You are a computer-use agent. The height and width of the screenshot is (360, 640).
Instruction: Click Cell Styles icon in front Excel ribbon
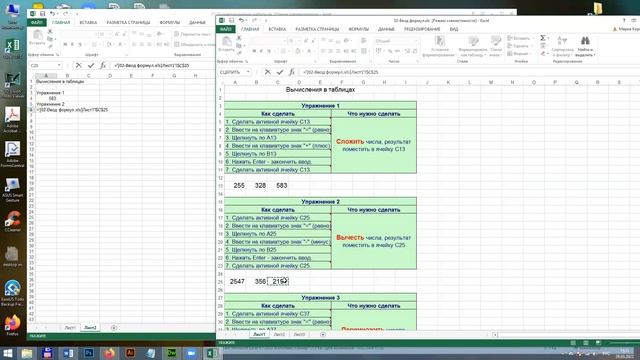coord(496,40)
